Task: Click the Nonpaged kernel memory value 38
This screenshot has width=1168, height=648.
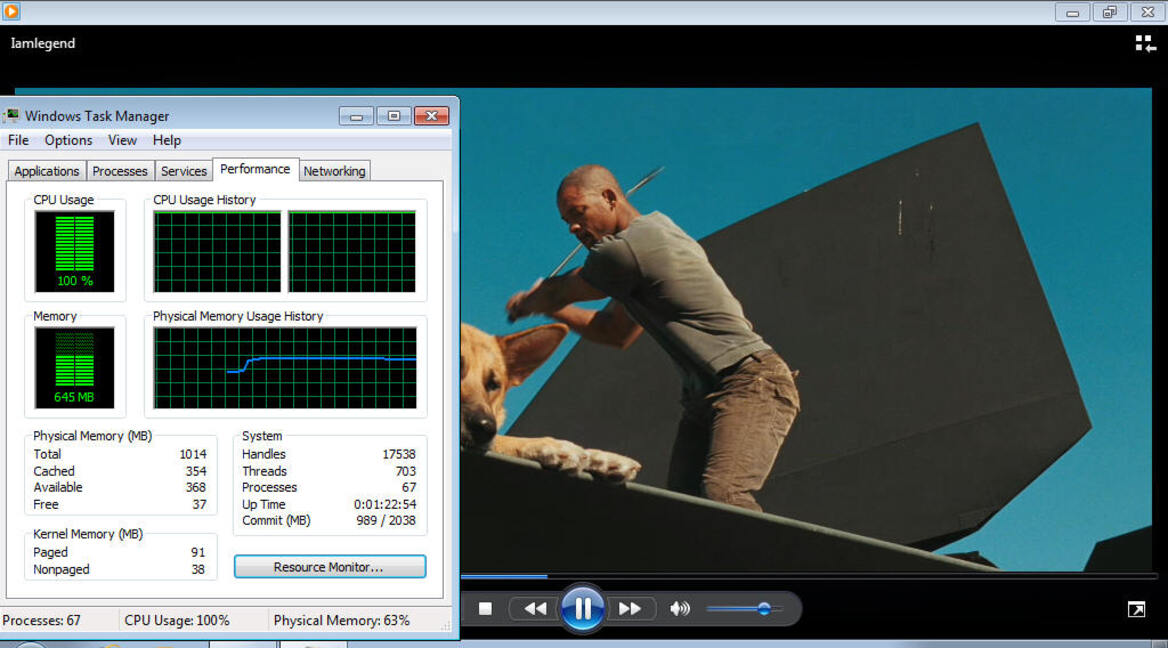Action: click(198, 570)
